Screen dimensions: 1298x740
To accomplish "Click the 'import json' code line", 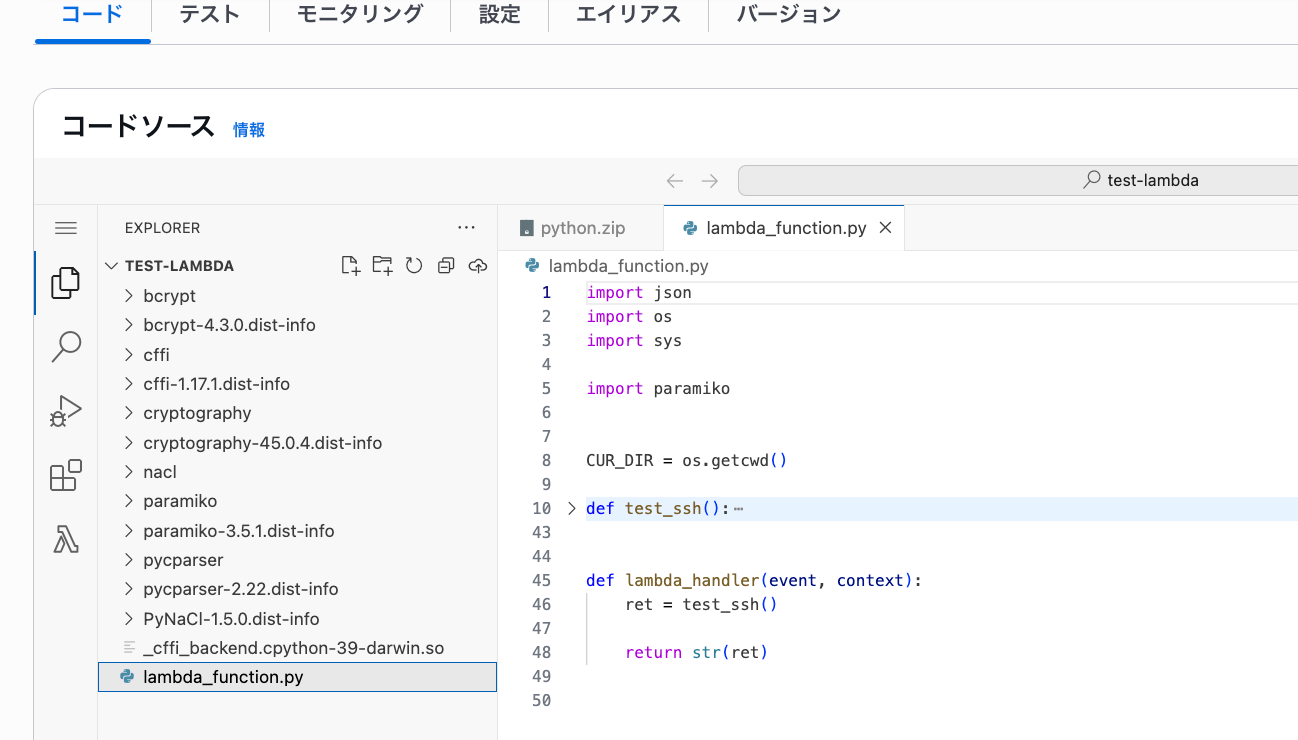I will tap(639, 292).
